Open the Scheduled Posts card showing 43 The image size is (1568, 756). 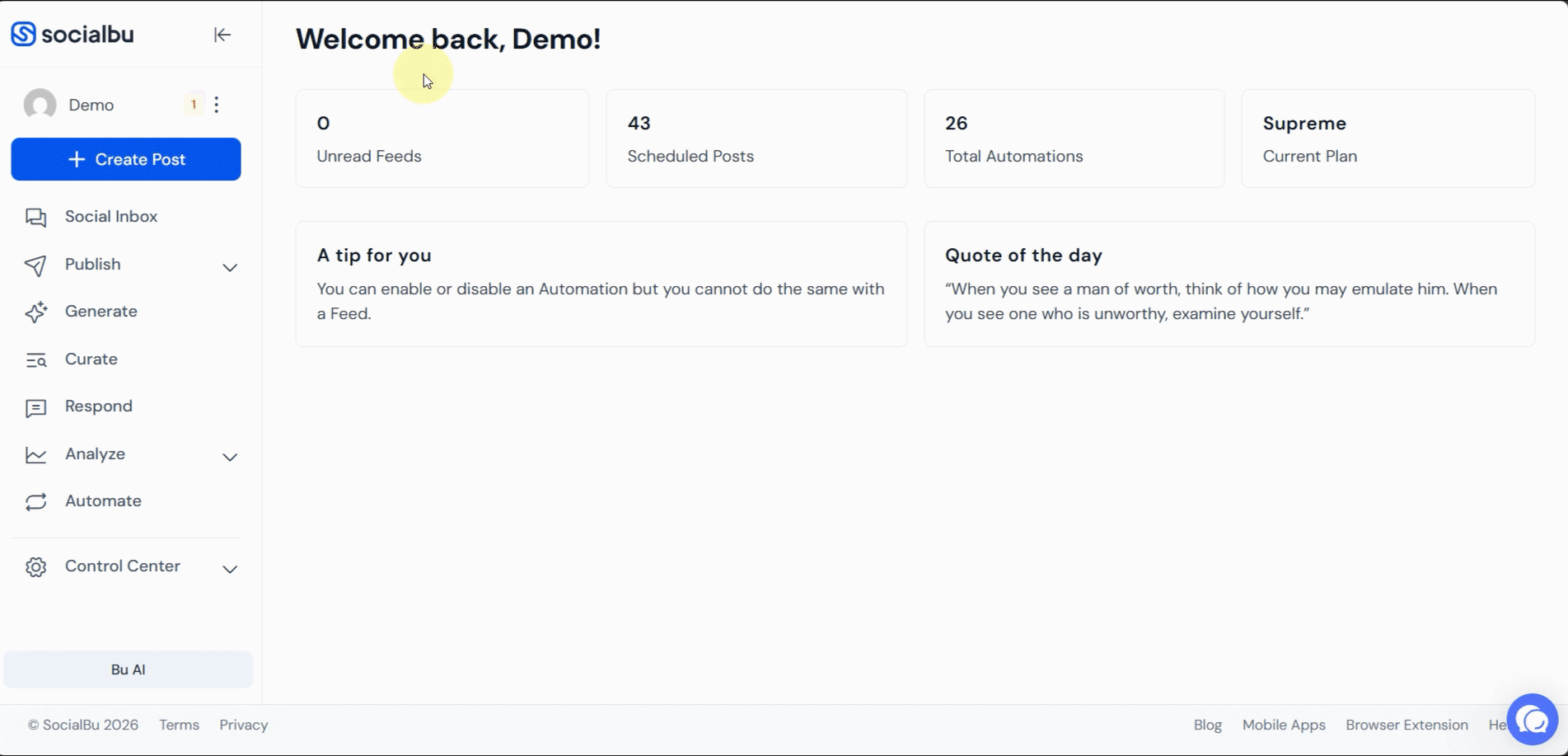(x=756, y=138)
